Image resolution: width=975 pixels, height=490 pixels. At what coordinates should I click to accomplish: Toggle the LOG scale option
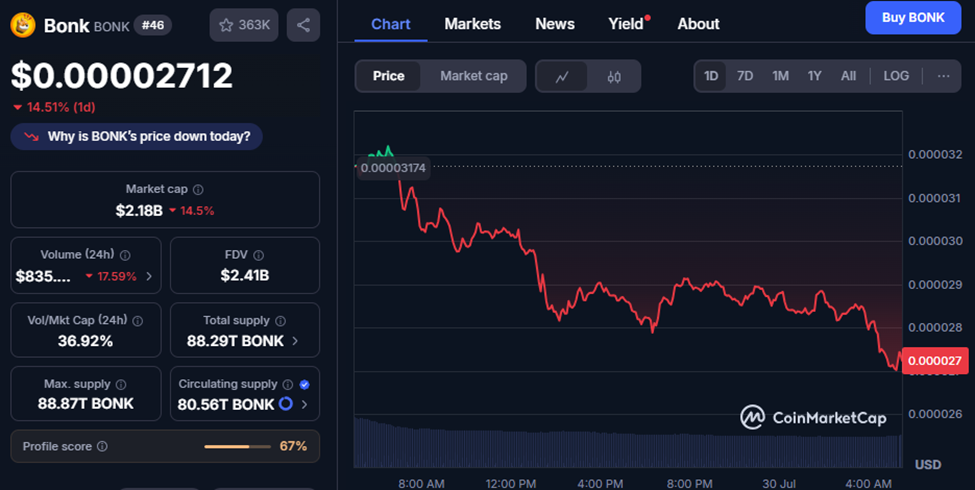[896, 76]
